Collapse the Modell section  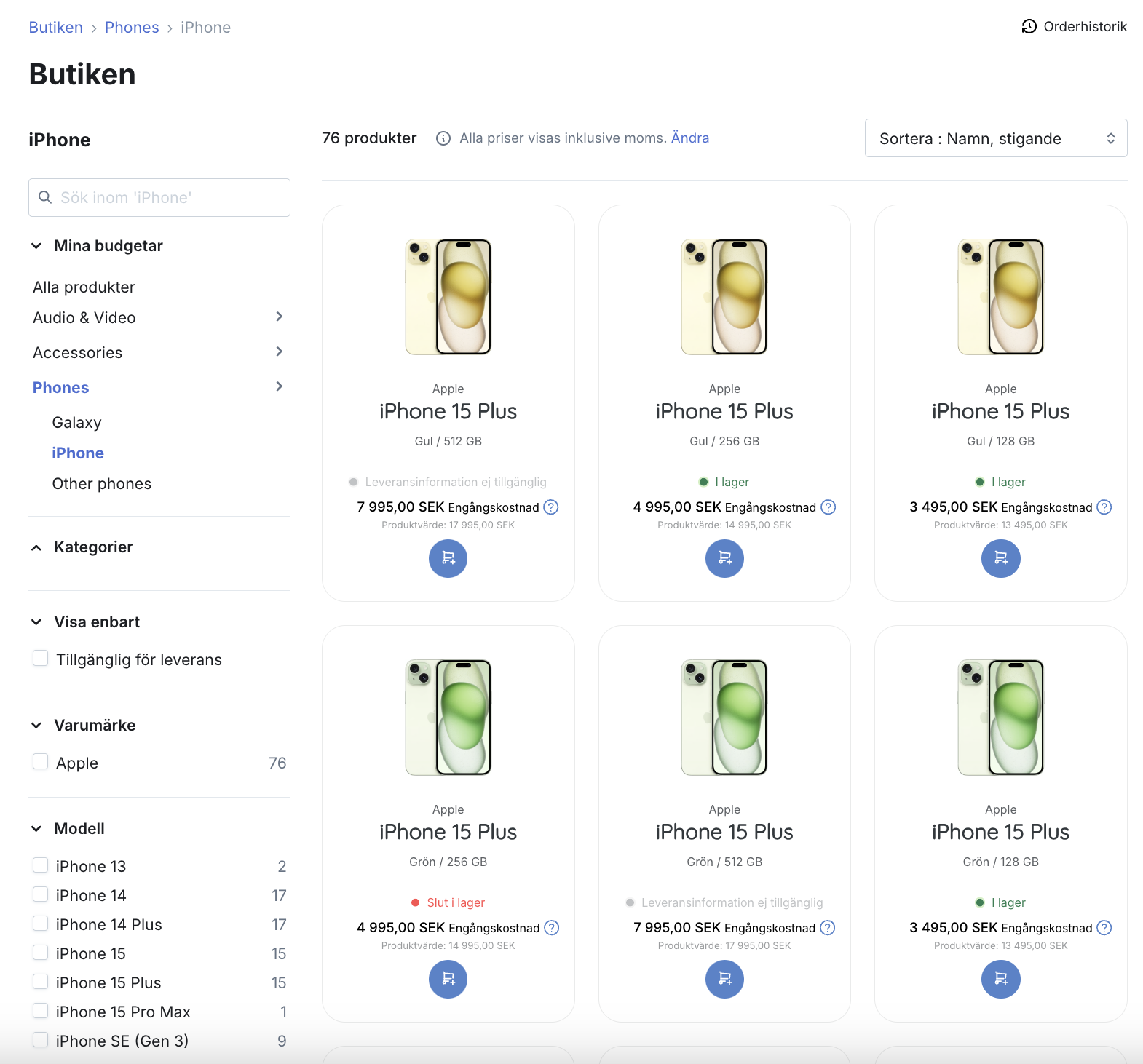point(36,829)
